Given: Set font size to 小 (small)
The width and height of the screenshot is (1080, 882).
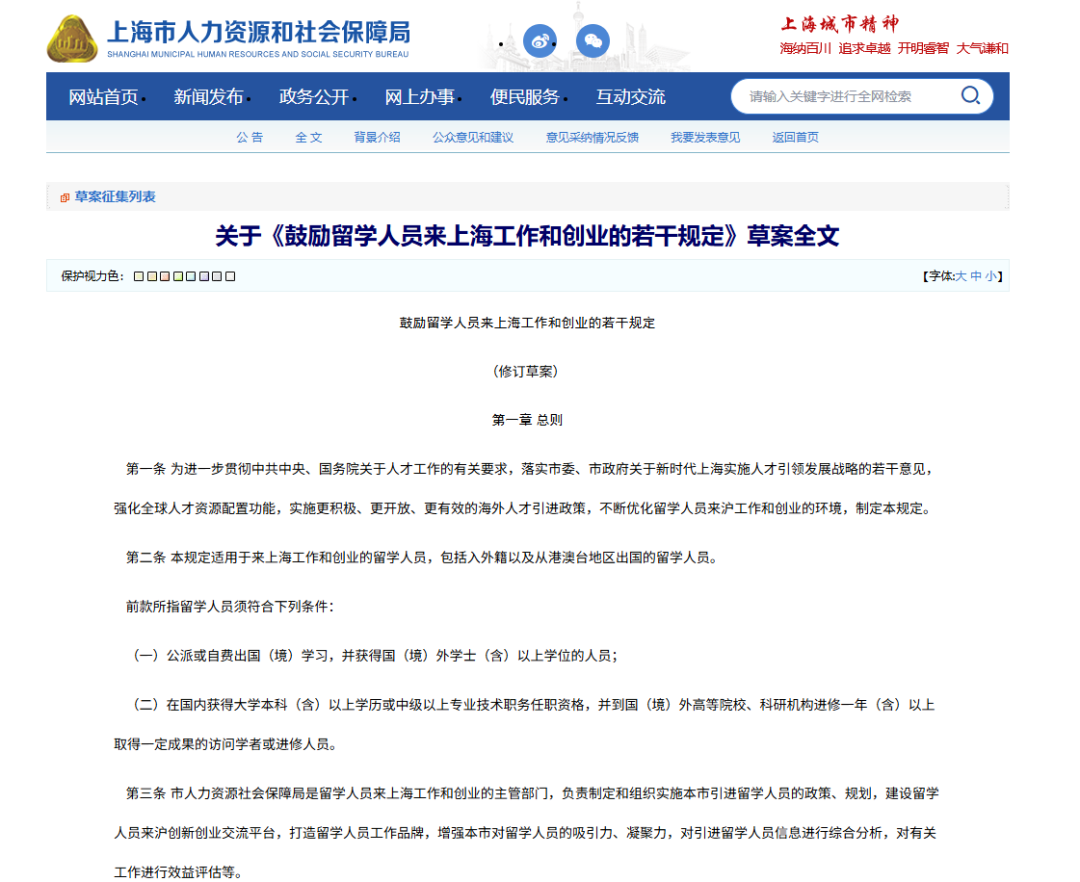Looking at the screenshot, I should pos(990,276).
